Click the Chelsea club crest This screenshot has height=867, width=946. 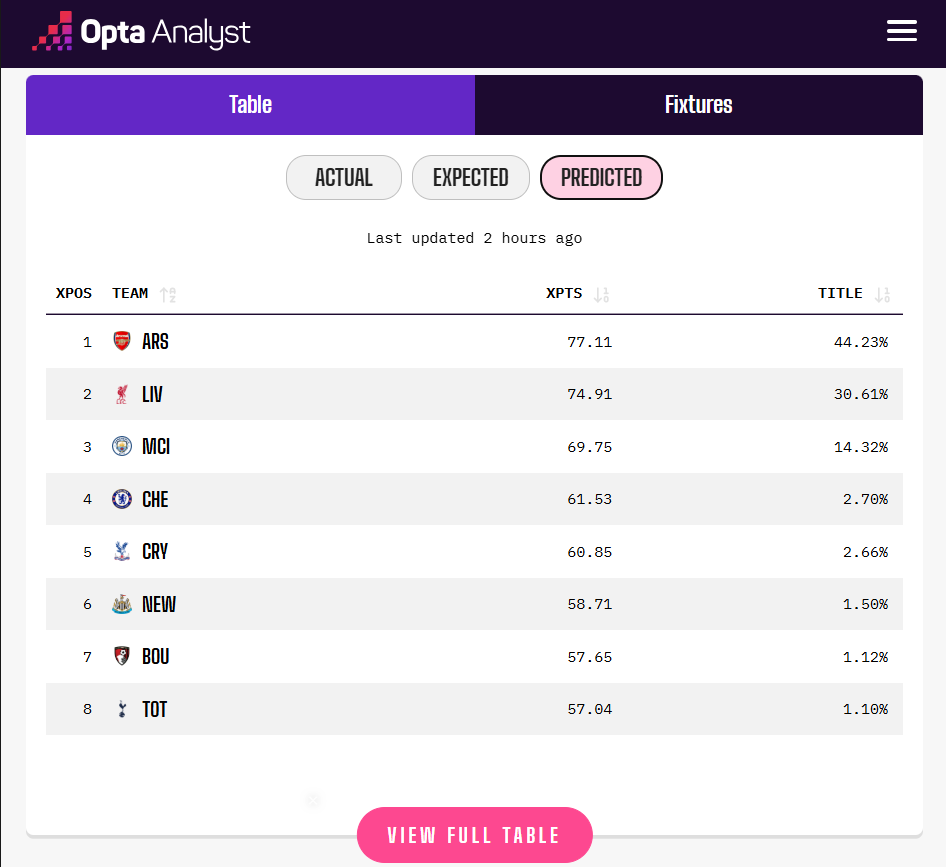coord(122,499)
